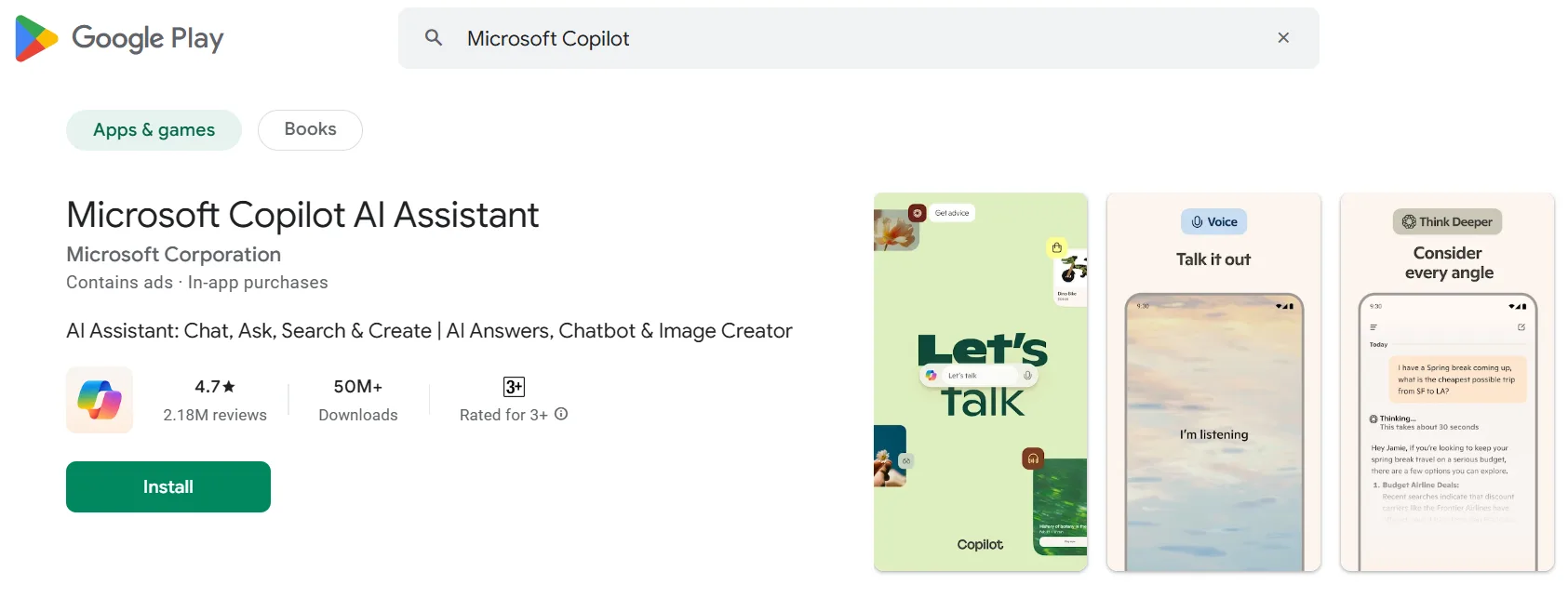The image size is (1568, 598).
Task: Select the Apps & games tab
Action: point(154,130)
